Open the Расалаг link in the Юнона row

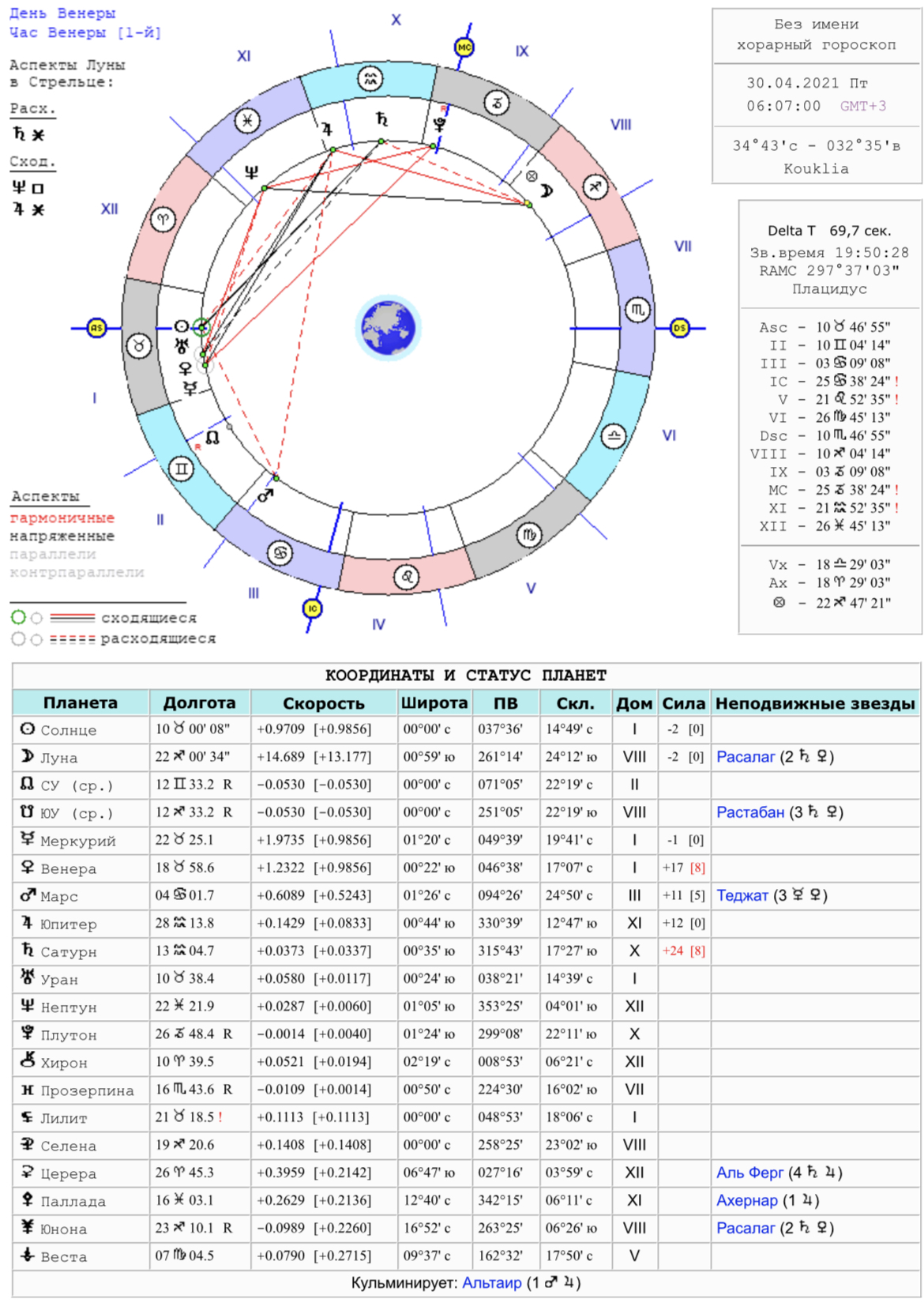(x=746, y=1228)
